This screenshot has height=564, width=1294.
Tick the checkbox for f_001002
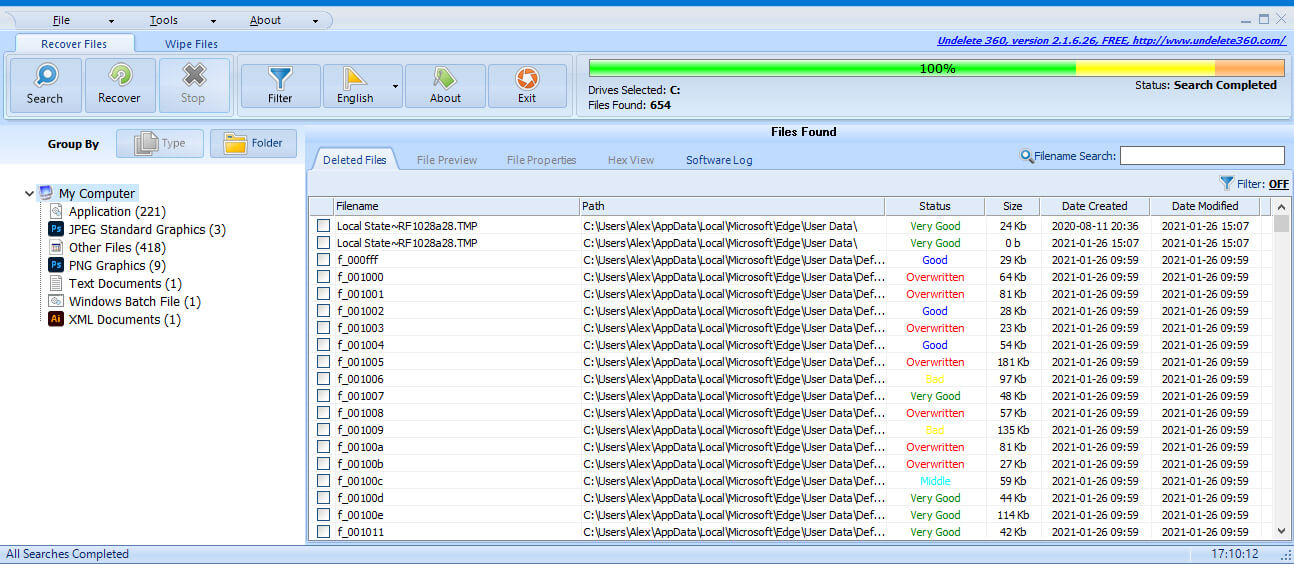point(323,311)
